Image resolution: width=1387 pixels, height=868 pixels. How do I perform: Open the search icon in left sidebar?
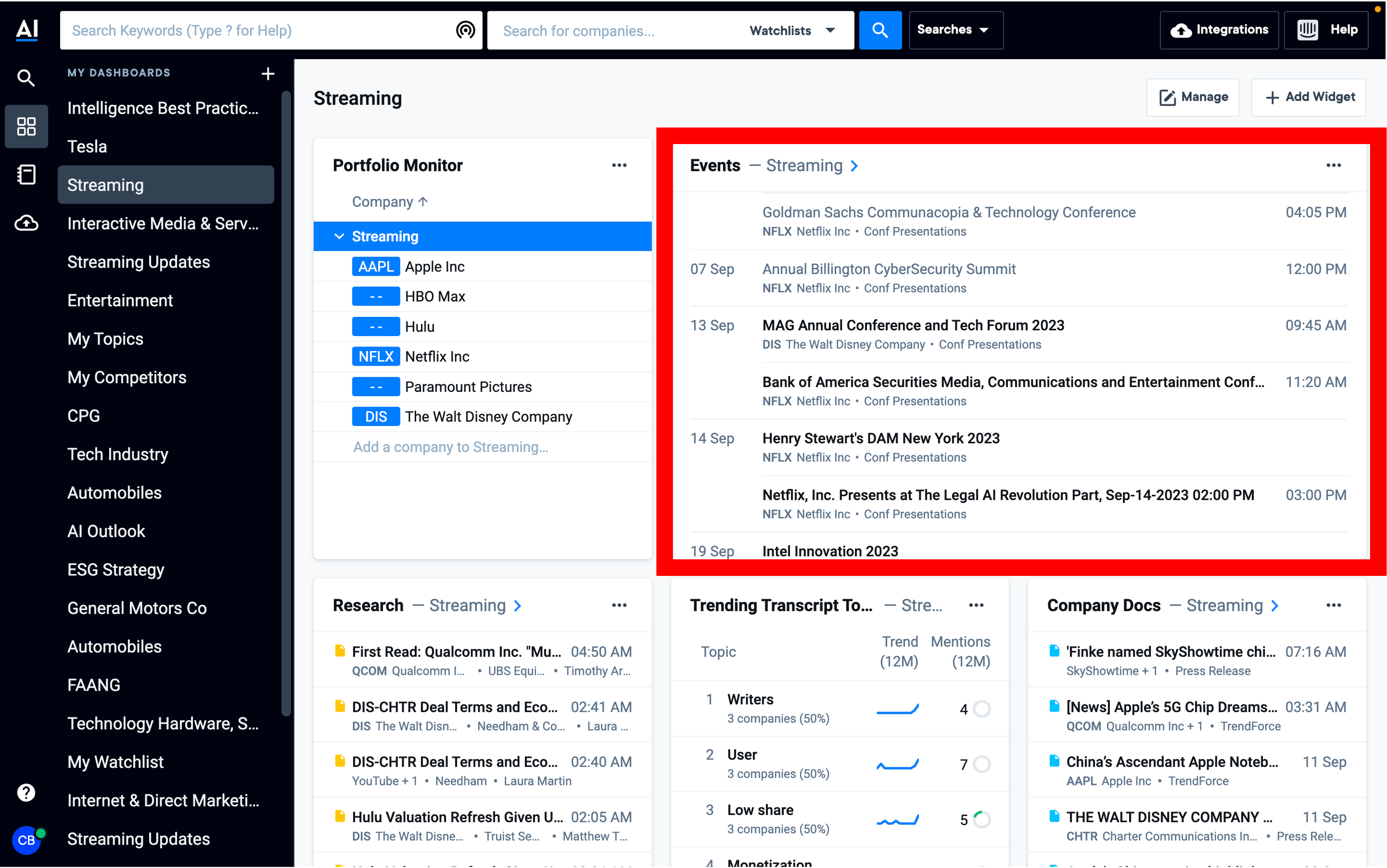click(26, 77)
